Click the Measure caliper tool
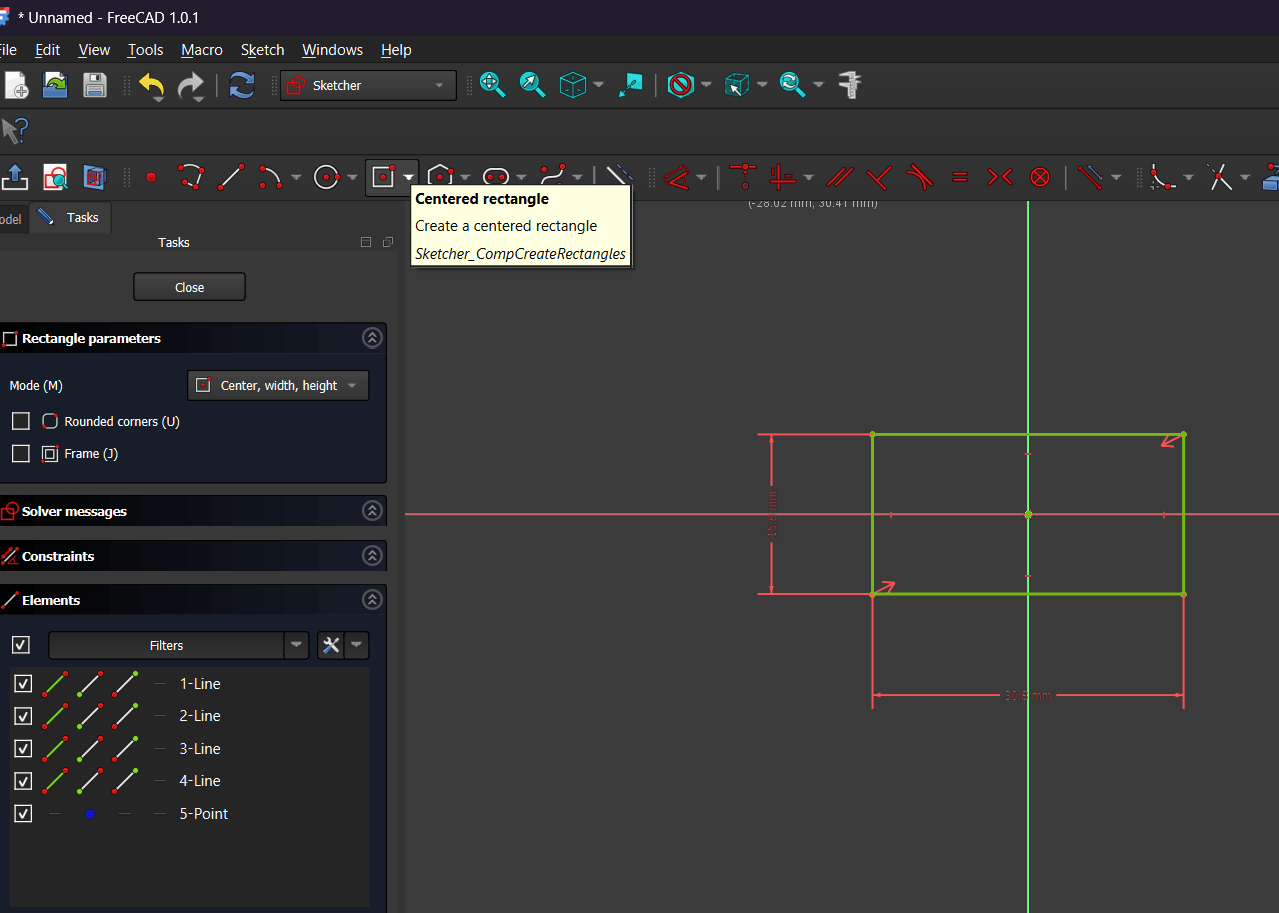Screen dimensions: 1279x913 [850, 85]
